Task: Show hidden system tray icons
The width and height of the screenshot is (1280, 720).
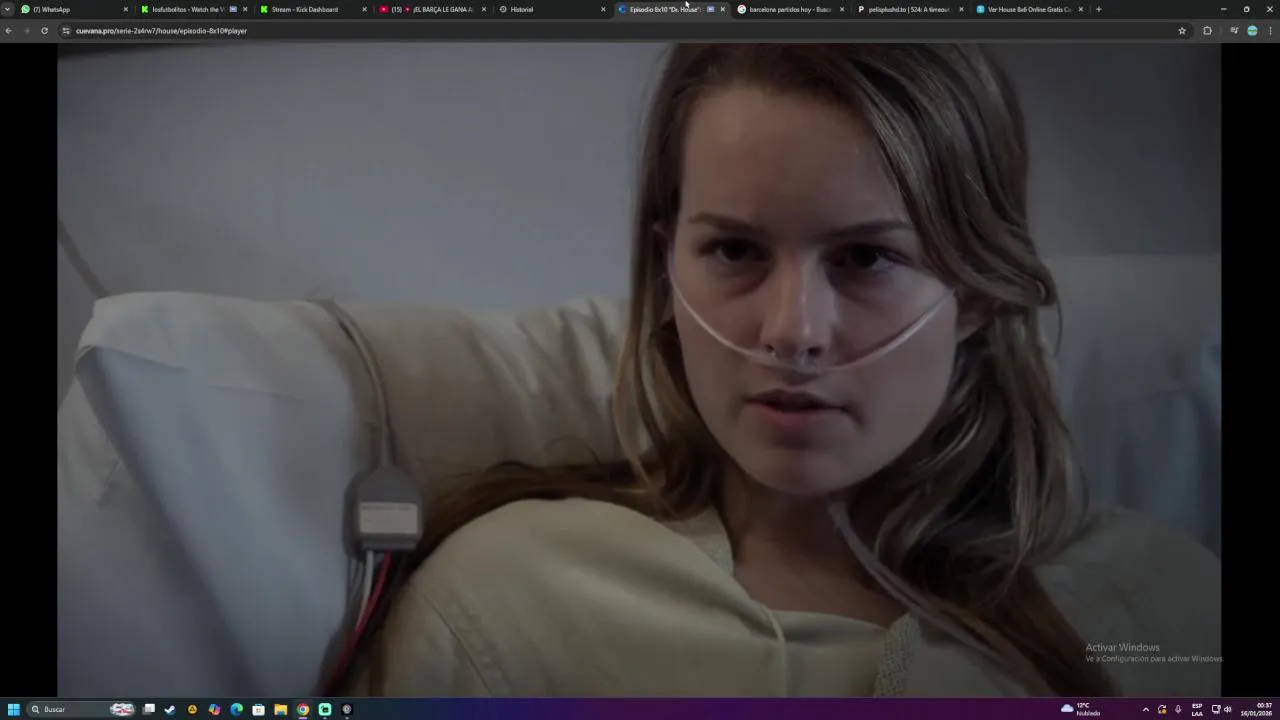Action: (1145, 709)
